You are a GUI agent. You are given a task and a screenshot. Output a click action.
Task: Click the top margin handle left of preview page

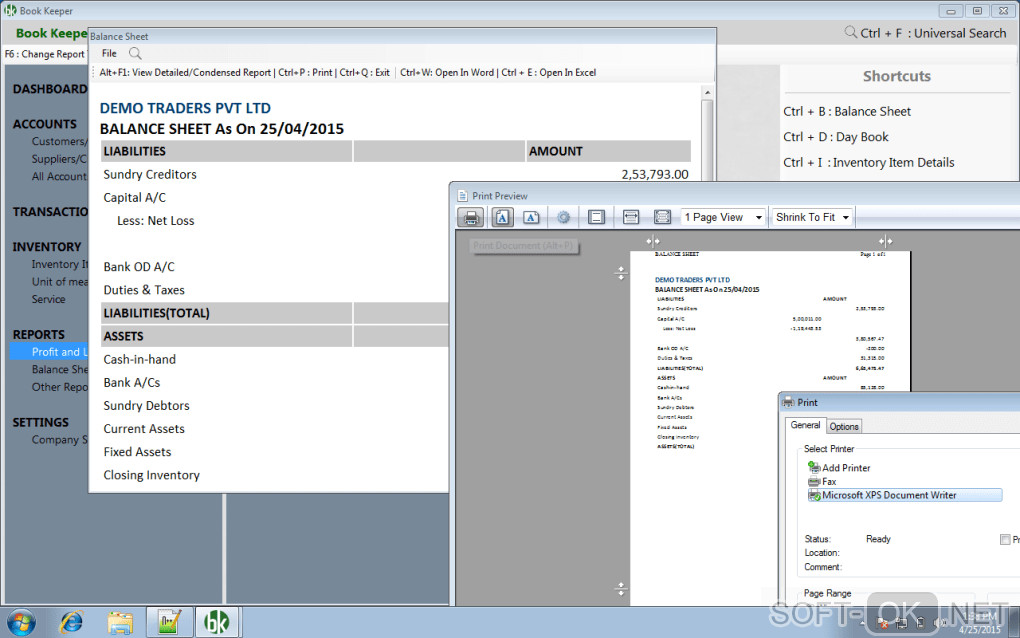click(621, 273)
